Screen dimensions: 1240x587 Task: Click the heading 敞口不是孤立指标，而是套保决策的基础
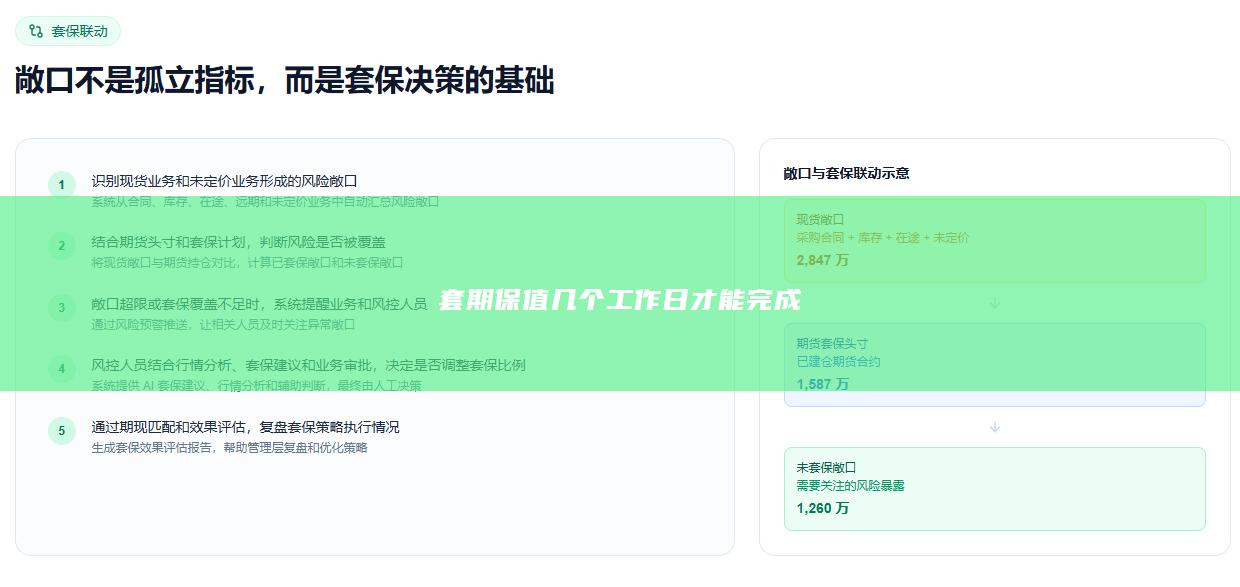[285, 80]
